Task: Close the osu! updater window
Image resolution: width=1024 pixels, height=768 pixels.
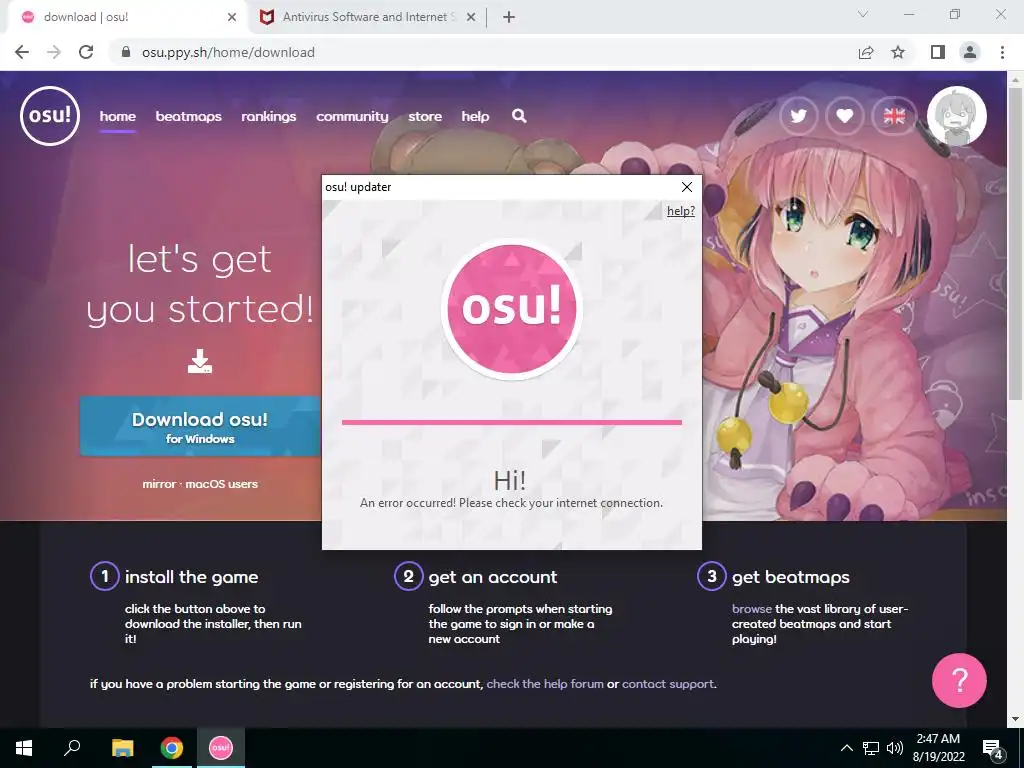Action: pos(686,187)
